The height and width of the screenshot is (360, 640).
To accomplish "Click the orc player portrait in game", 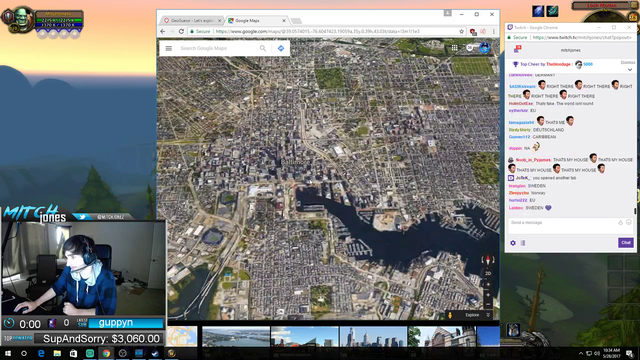I will [21, 18].
